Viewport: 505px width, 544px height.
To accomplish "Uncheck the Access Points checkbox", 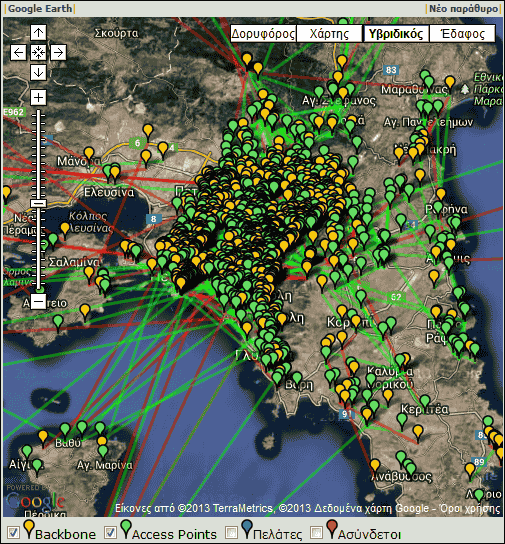I will (110, 532).
